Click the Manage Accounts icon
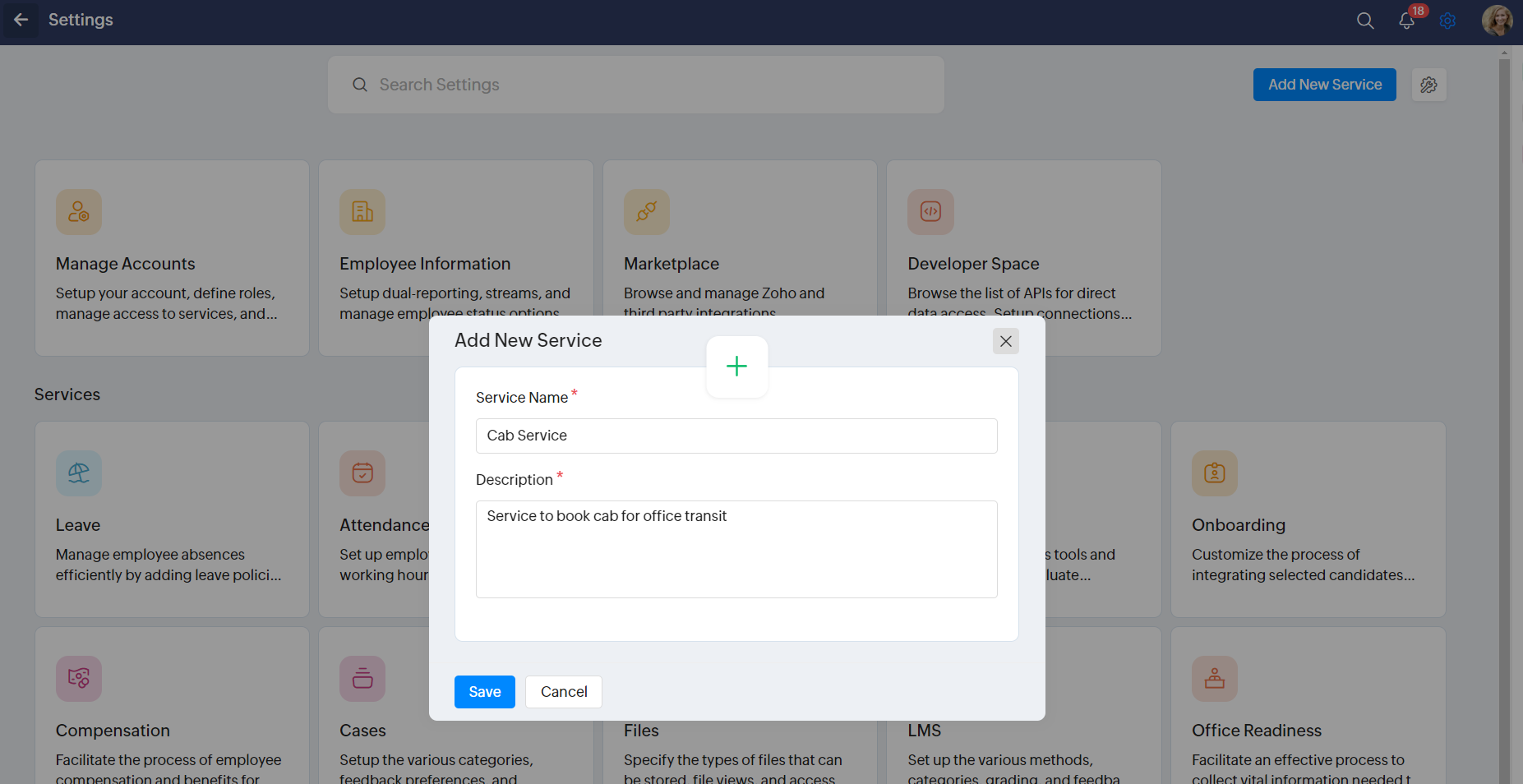Viewport: 1523px width, 784px height. click(x=79, y=212)
